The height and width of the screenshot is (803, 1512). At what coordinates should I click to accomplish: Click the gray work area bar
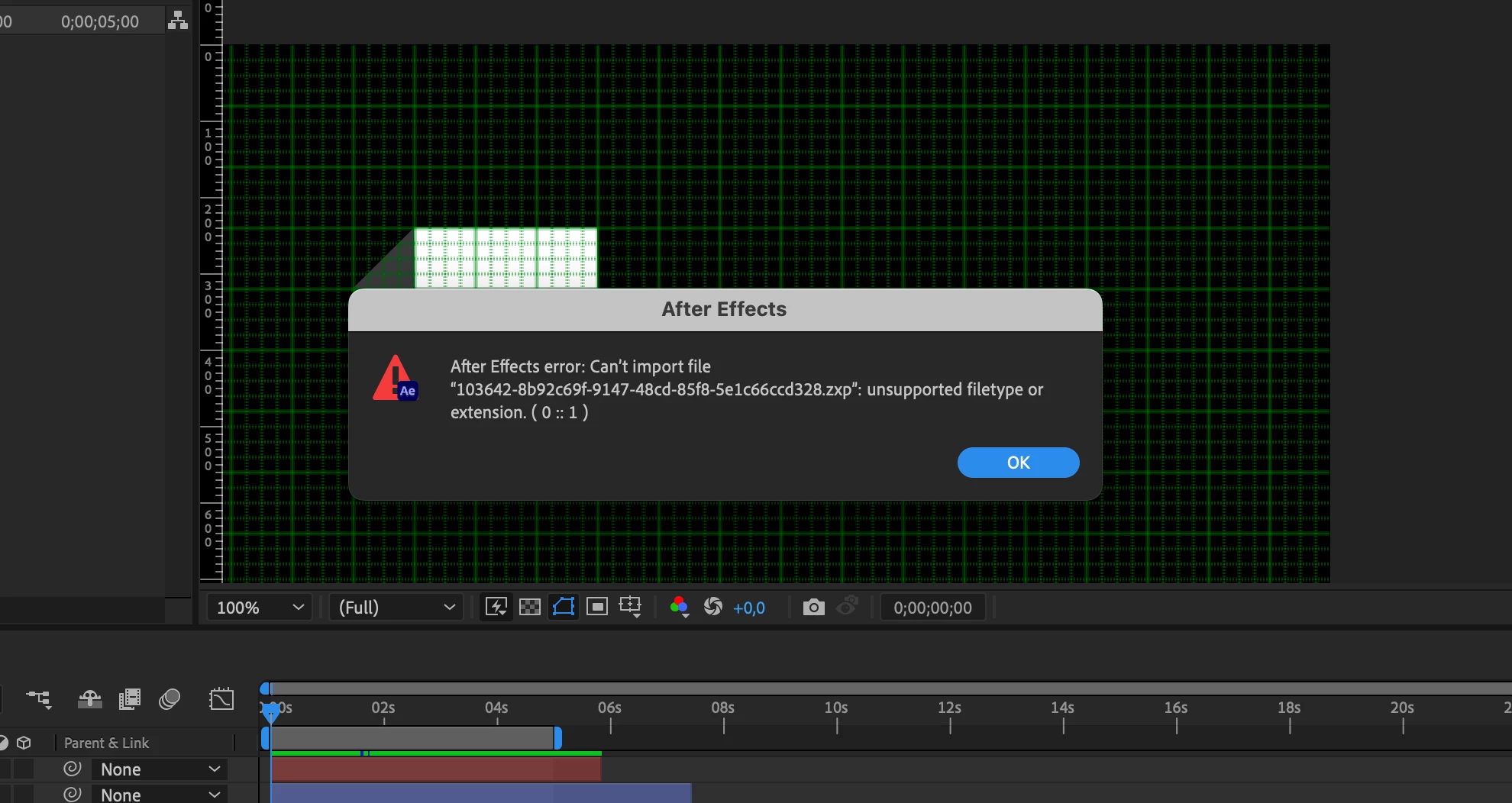pos(412,738)
